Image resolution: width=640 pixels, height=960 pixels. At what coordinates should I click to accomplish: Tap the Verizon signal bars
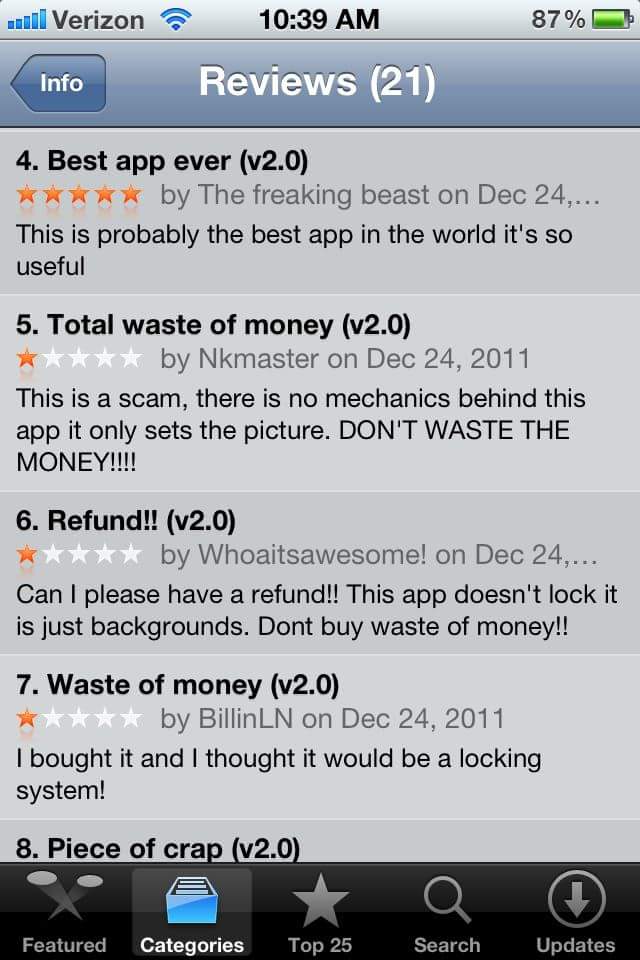pyautogui.click(x=26, y=20)
